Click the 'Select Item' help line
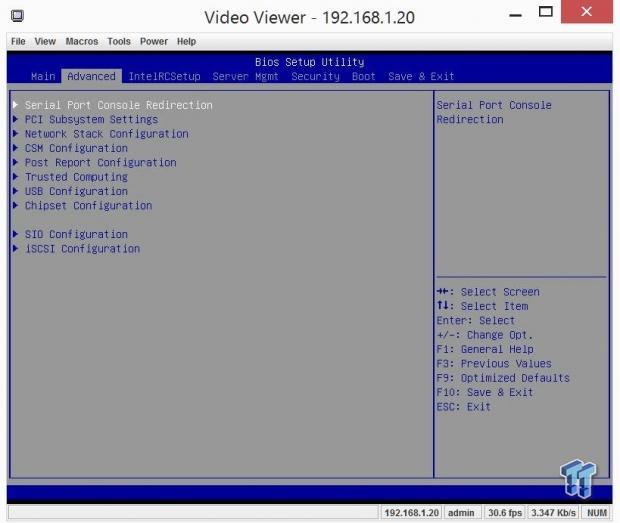 tap(482, 306)
